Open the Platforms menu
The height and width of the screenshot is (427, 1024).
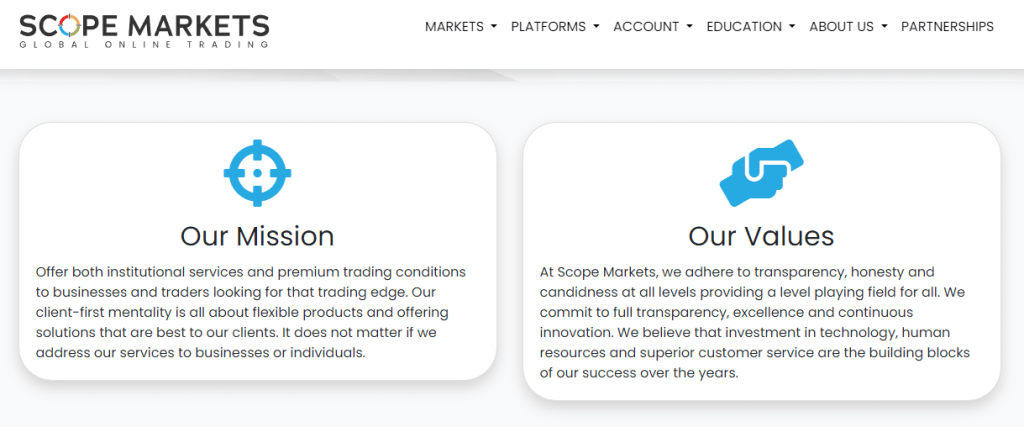[x=555, y=27]
